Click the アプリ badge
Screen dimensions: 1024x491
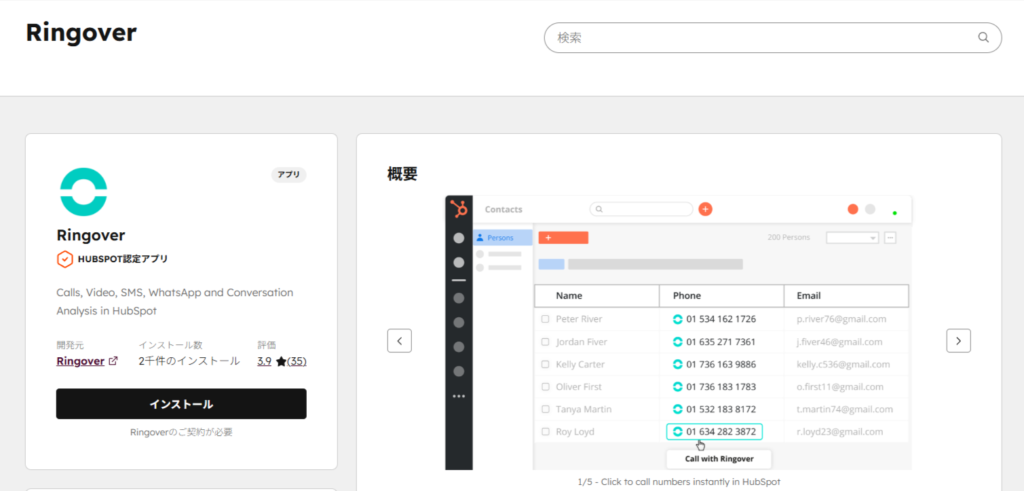coord(289,174)
